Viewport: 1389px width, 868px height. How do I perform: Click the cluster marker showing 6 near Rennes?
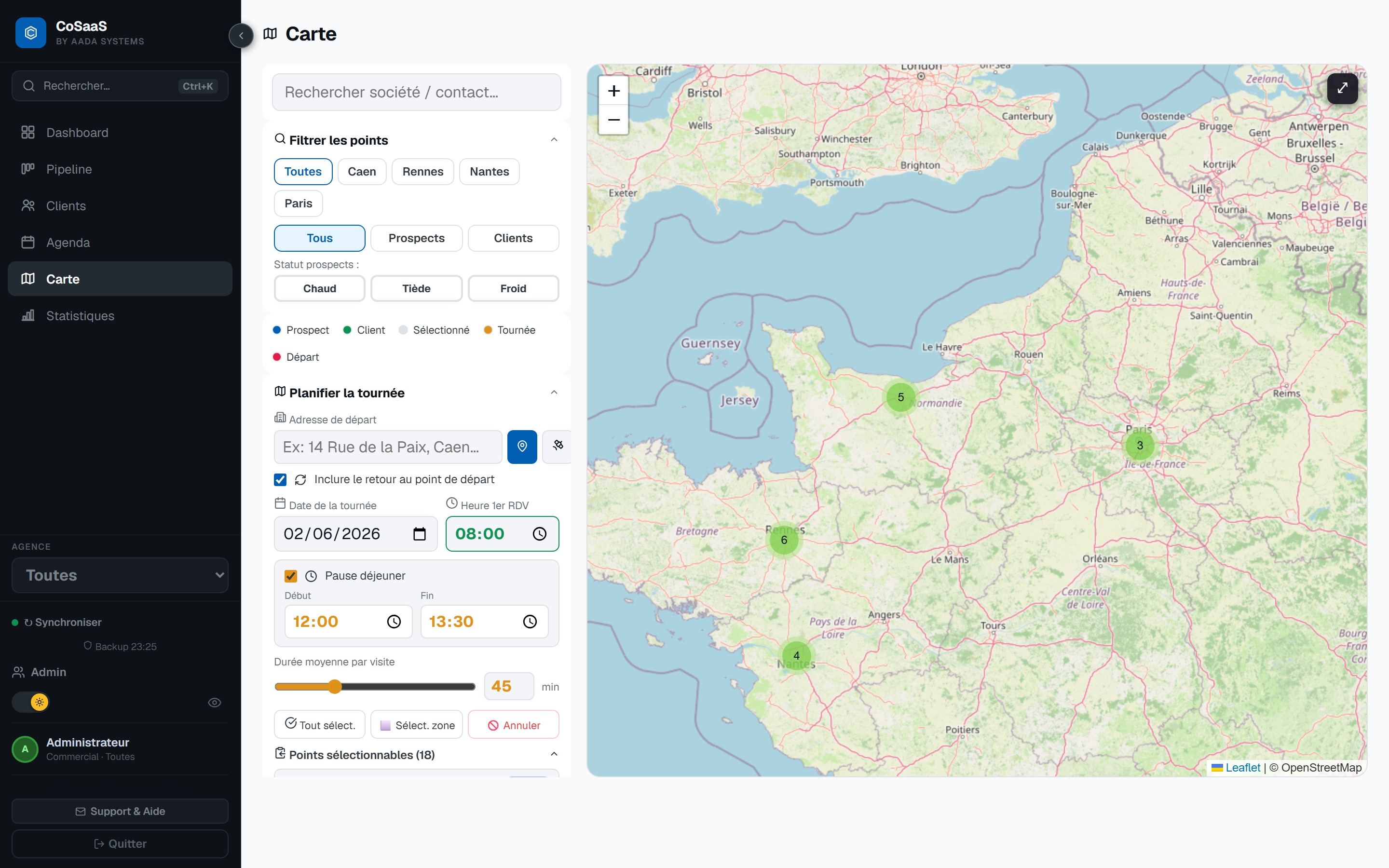(784, 540)
